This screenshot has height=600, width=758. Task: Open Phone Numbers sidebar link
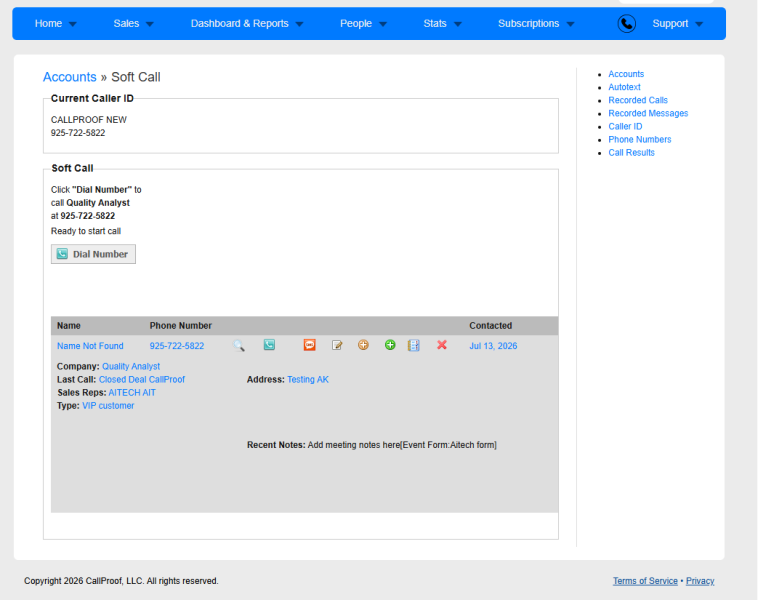pos(640,139)
